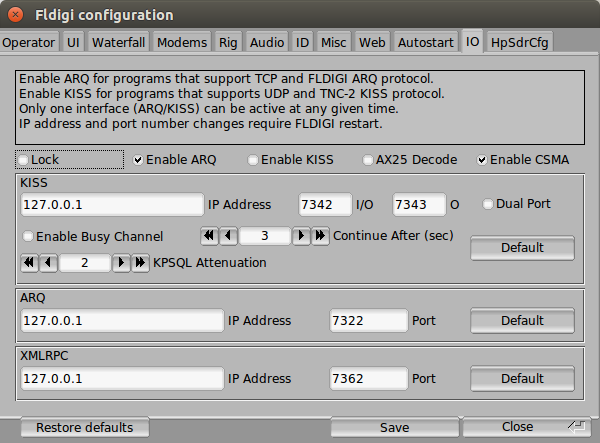Increase KPSQL Attenuation by one step
The image size is (600, 443).
[x=120, y=263]
